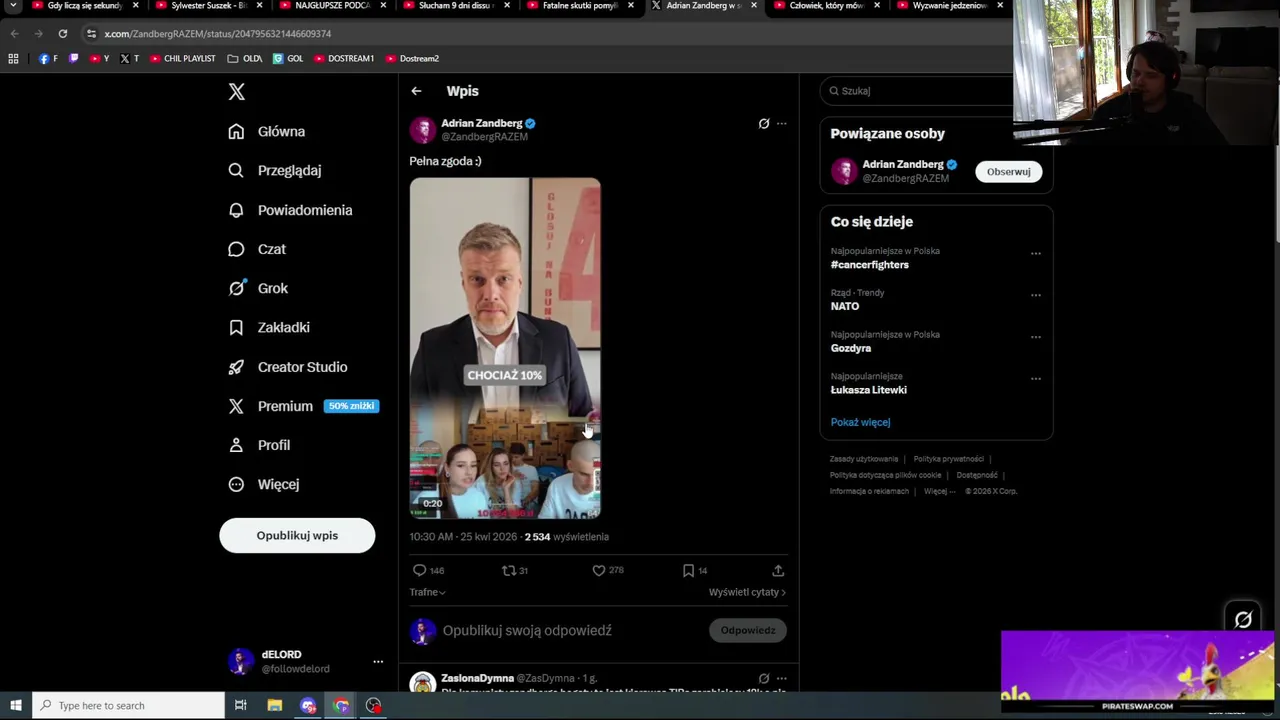The height and width of the screenshot is (720, 1280).
Task: Open Chrome from the taskbar
Action: tap(341, 705)
